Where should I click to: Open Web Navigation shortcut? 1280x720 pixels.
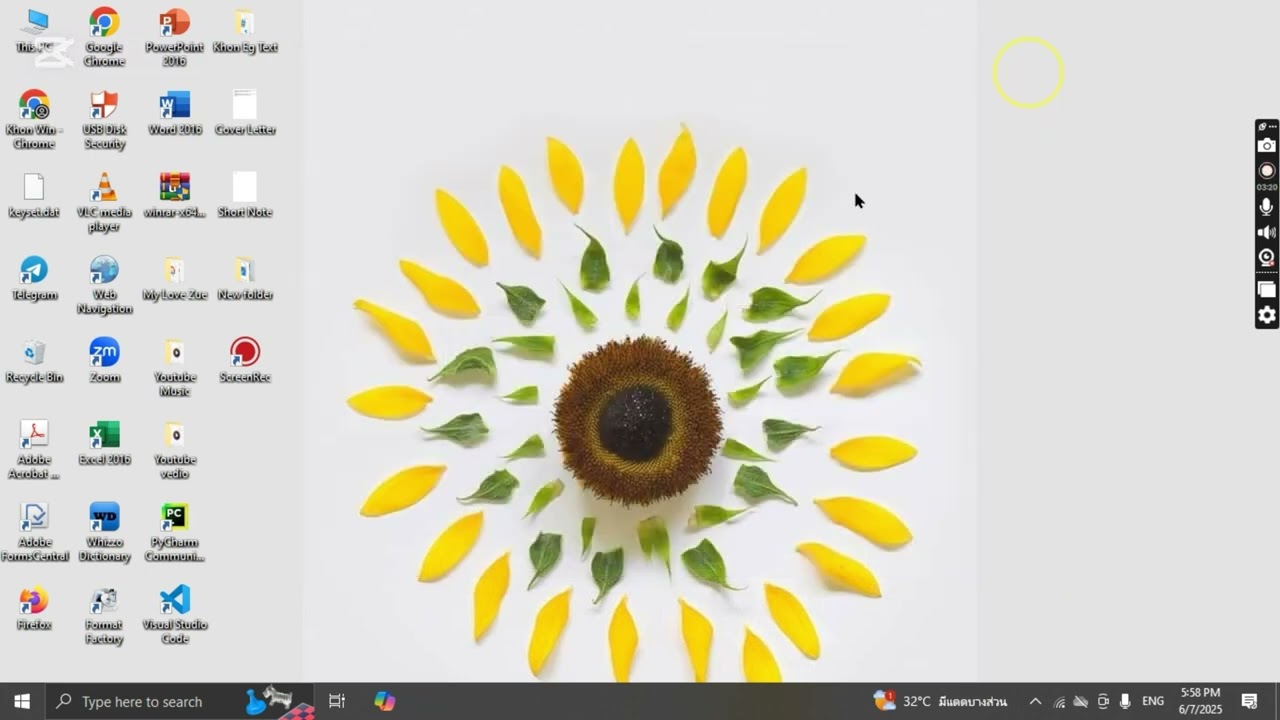(104, 286)
